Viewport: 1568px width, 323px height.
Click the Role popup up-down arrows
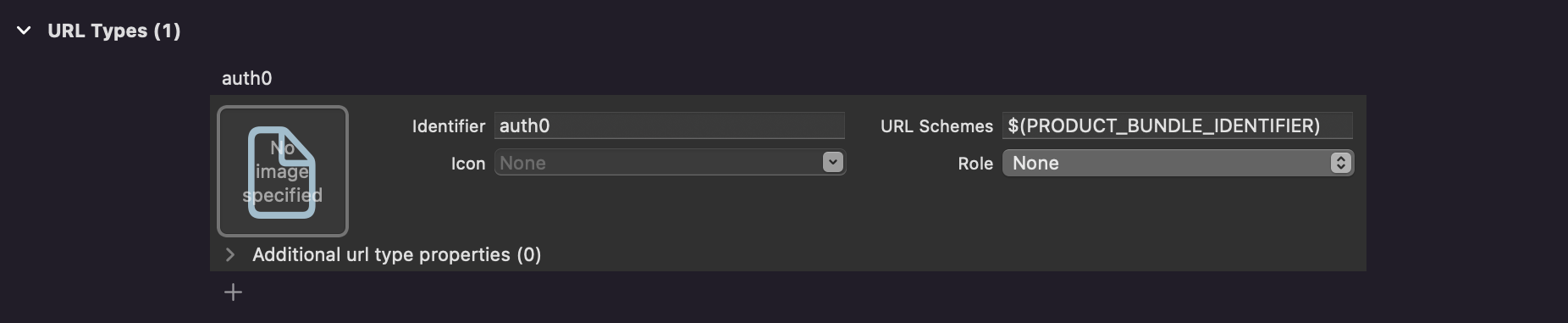pos(1340,163)
